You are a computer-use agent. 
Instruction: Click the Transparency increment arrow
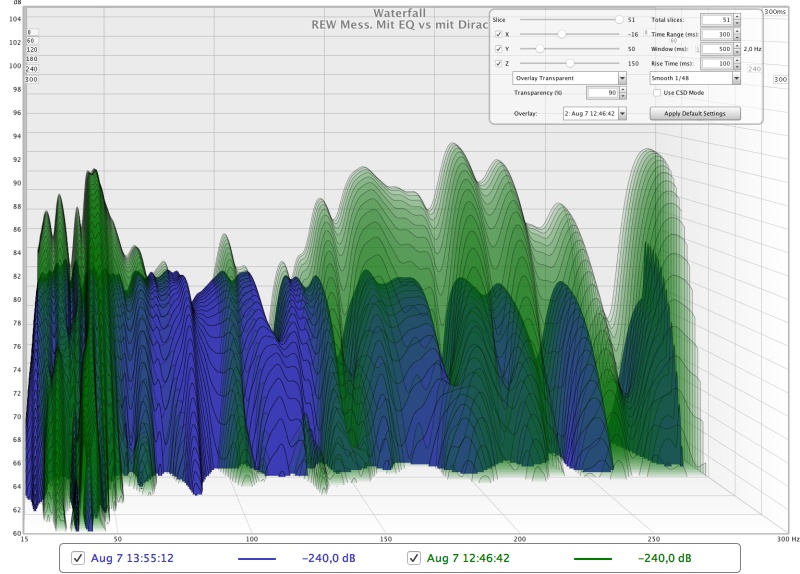(622, 89)
